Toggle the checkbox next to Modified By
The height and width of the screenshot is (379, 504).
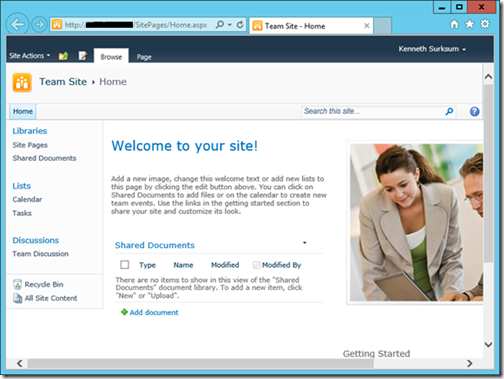tap(256, 265)
